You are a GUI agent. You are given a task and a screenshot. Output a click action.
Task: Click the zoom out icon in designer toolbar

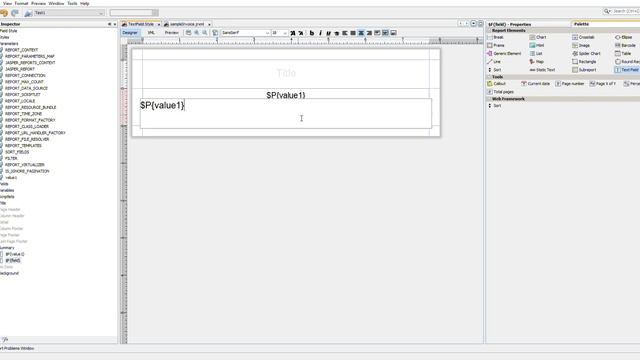point(204,33)
